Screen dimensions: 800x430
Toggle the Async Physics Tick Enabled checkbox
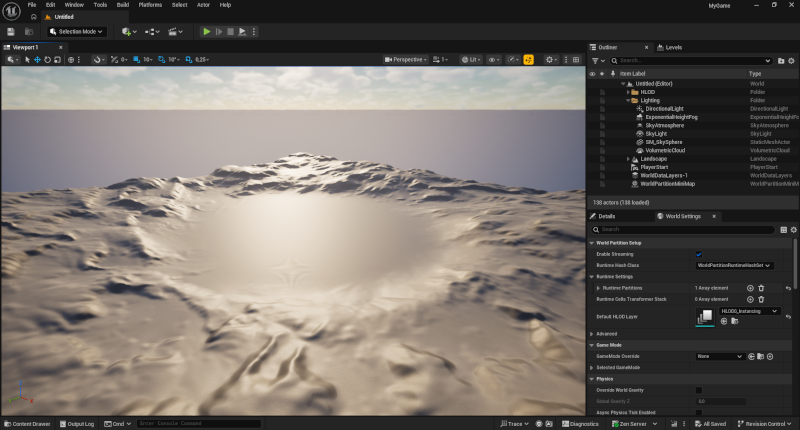698,412
